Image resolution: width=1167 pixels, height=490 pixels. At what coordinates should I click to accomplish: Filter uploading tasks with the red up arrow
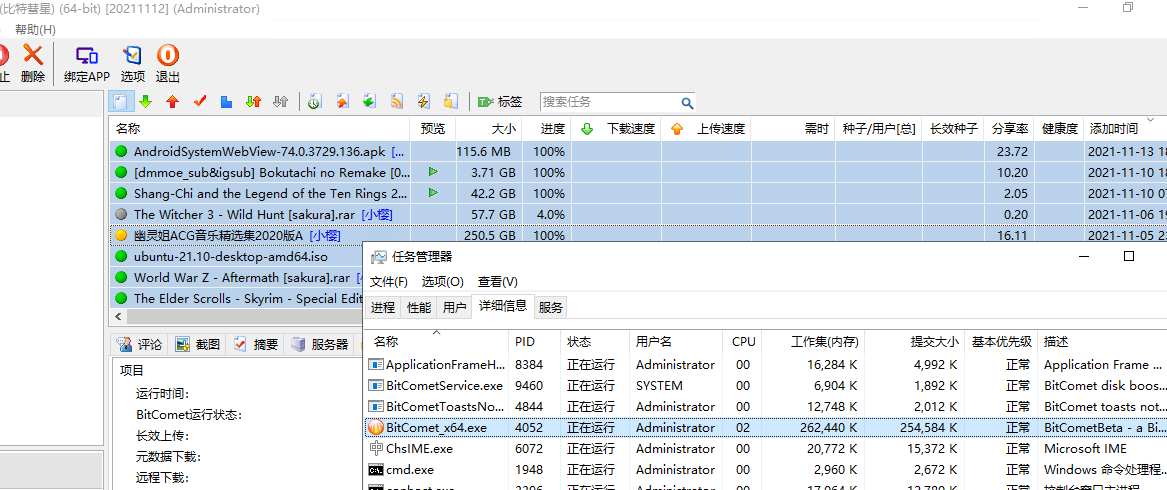[172, 101]
